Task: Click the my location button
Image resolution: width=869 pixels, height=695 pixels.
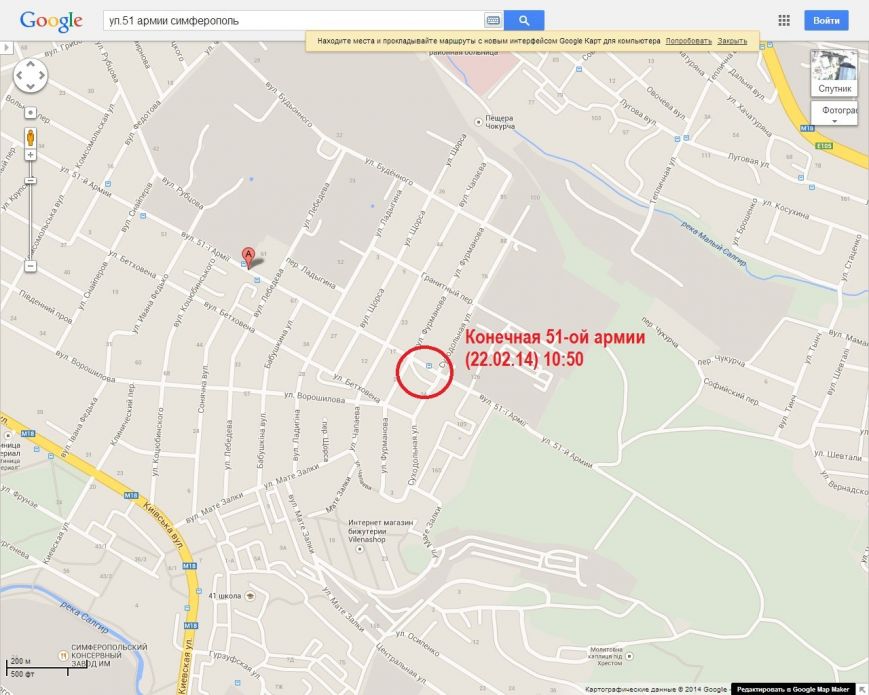Action: pos(30,113)
